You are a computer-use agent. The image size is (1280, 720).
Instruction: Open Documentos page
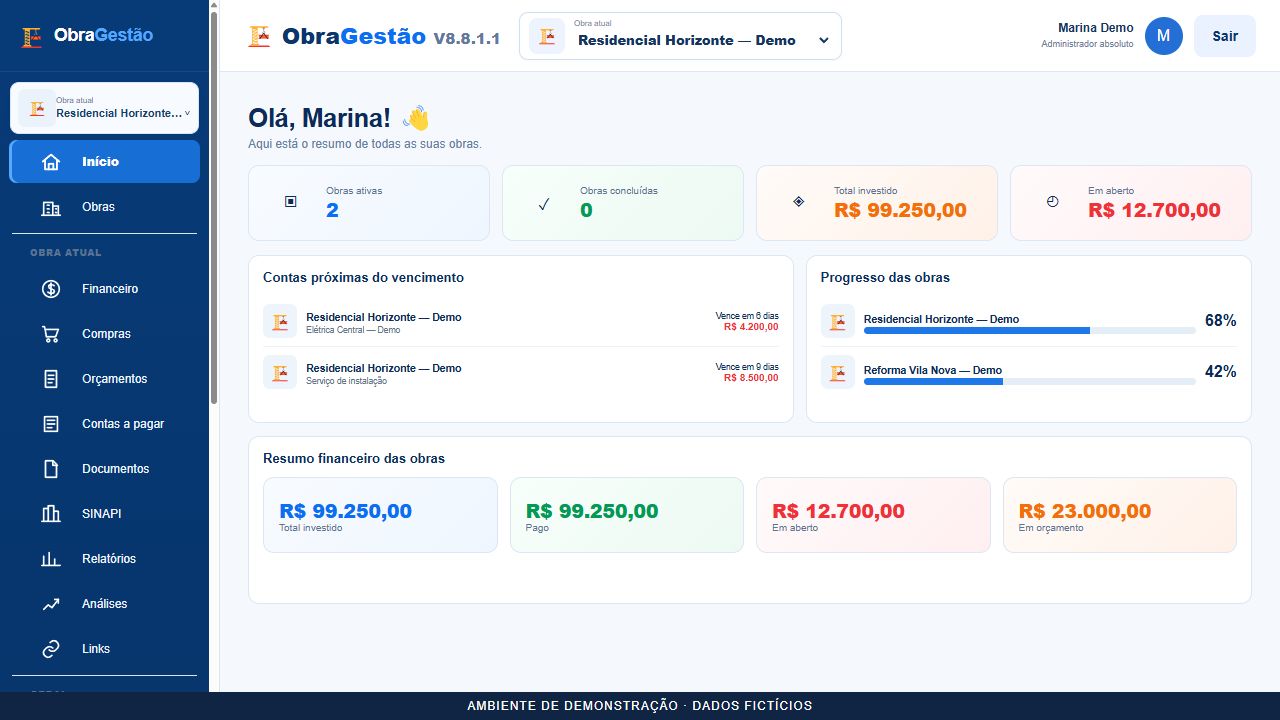(x=105, y=469)
